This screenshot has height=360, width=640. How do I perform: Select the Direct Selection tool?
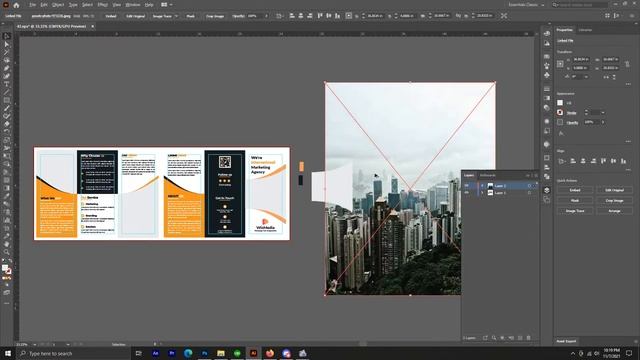pyautogui.click(x=7, y=44)
